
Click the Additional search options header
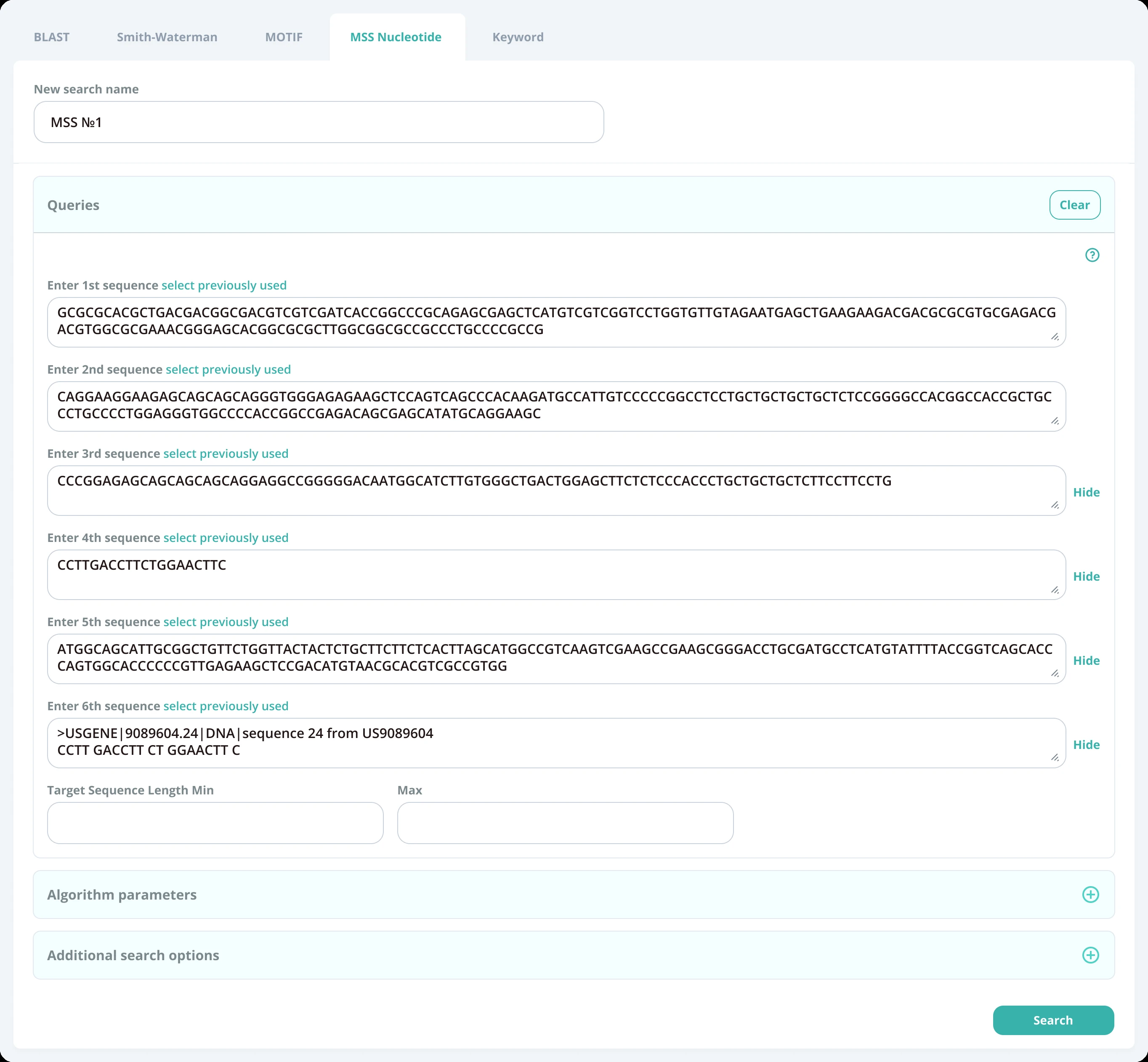coord(574,955)
